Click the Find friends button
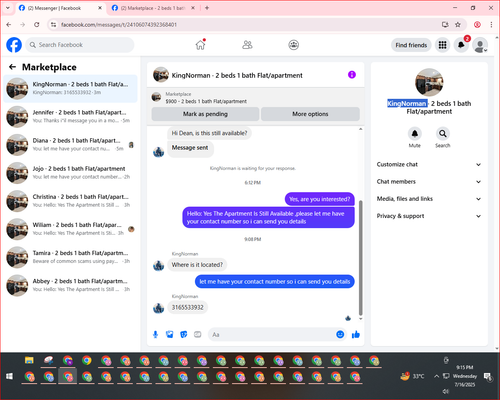 tap(411, 45)
